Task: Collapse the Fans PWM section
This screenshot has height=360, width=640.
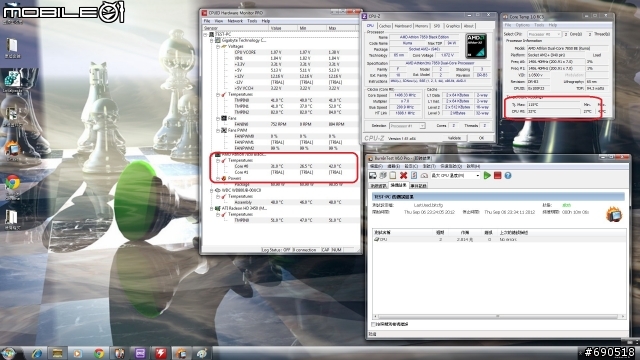Action: tap(218, 131)
